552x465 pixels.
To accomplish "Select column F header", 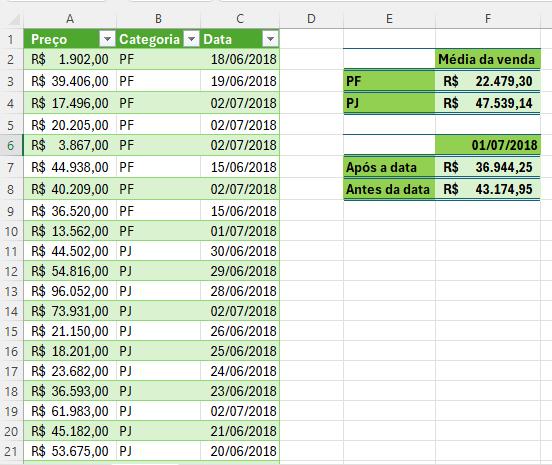I will pos(488,19).
